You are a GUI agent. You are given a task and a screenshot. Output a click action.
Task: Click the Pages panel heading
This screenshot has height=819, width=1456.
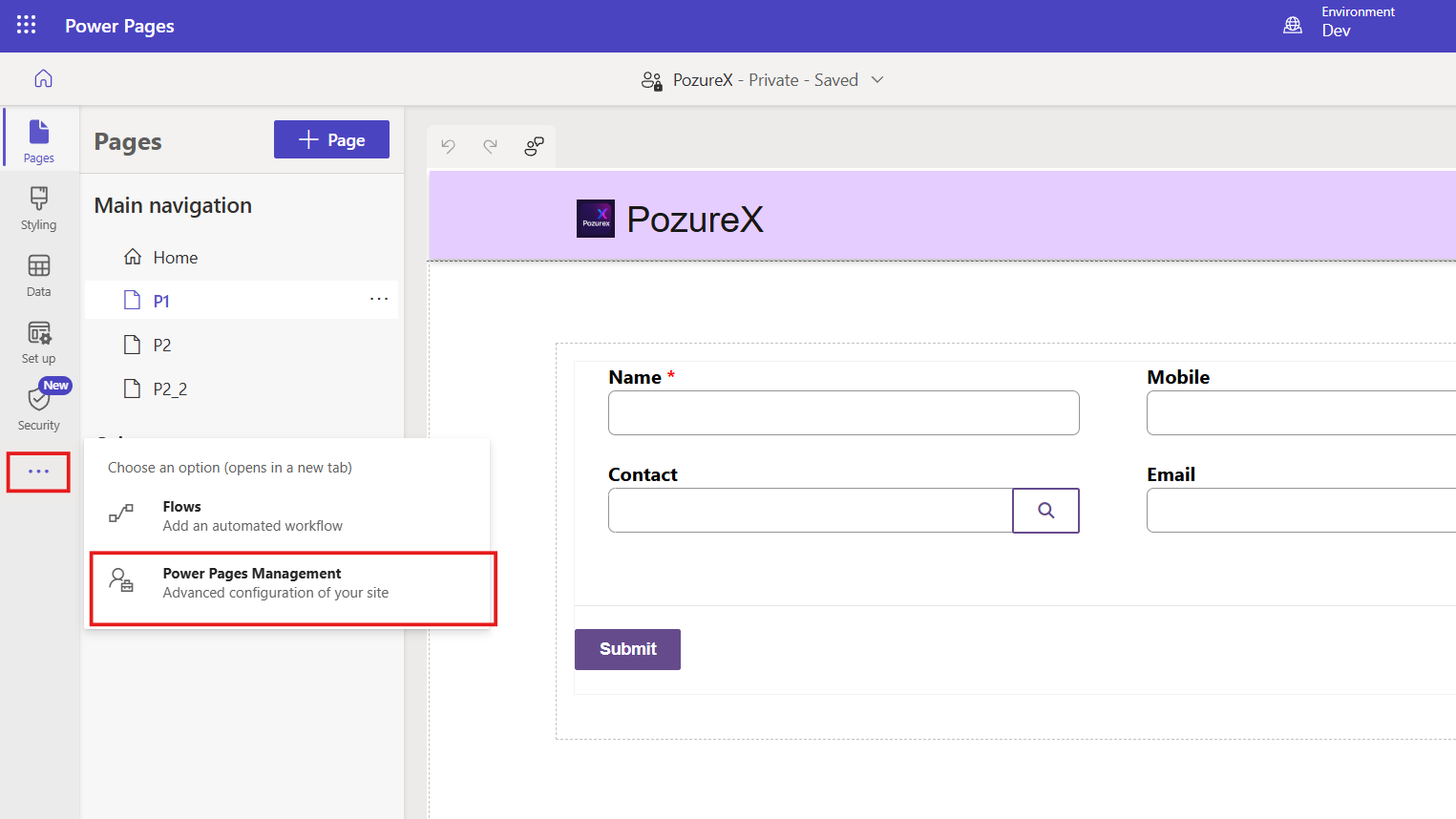pos(128,142)
